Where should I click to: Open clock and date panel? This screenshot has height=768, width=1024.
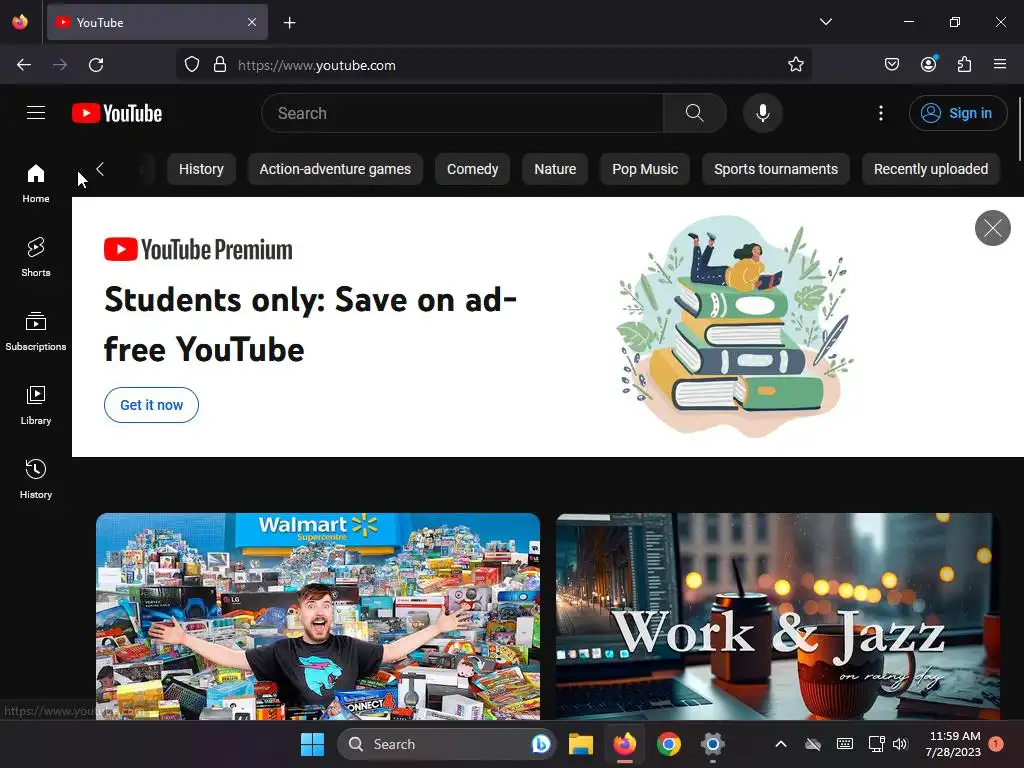point(953,744)
